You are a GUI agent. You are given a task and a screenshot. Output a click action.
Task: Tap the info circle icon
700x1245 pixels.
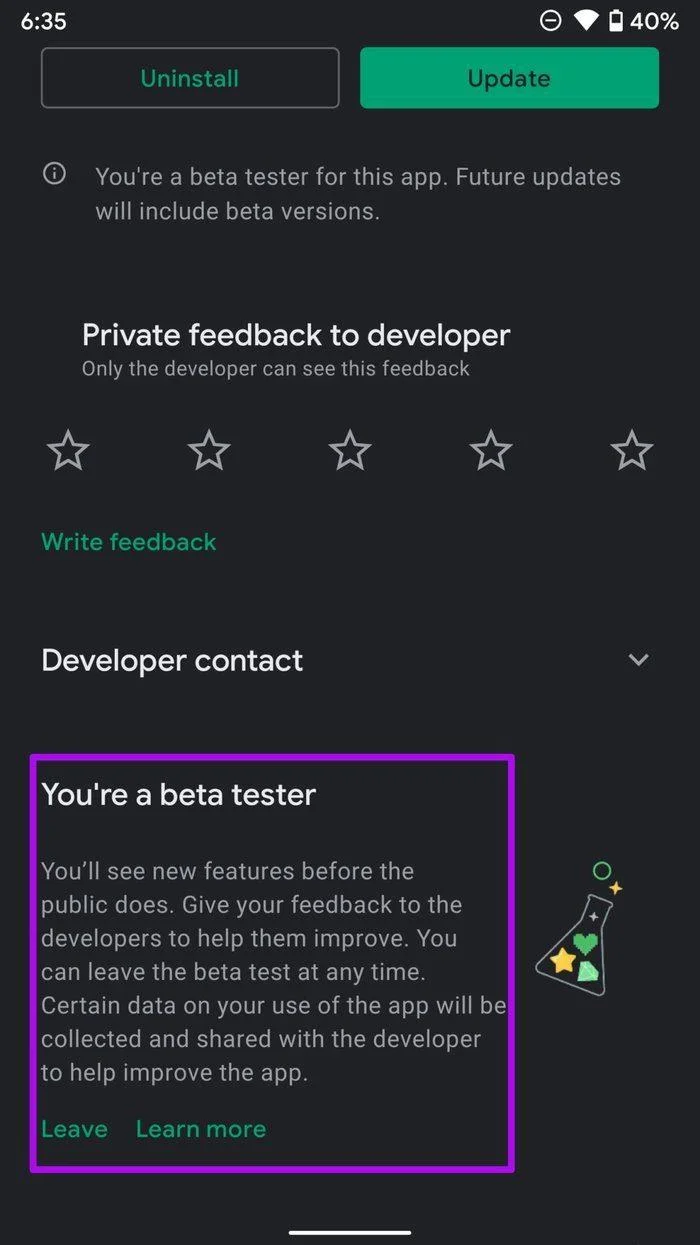[54, 174]
